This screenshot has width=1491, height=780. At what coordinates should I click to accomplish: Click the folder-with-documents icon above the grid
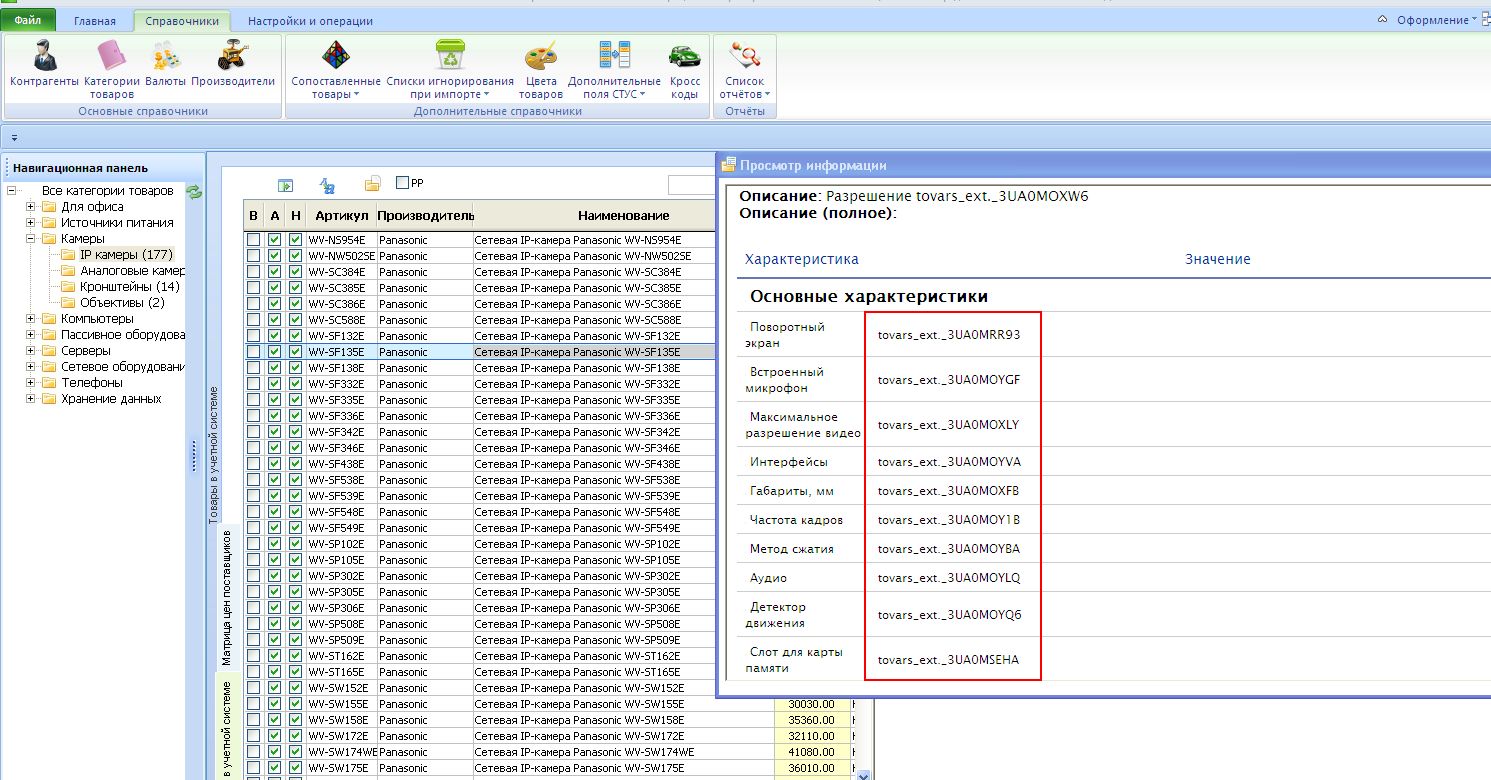(372, 184)
